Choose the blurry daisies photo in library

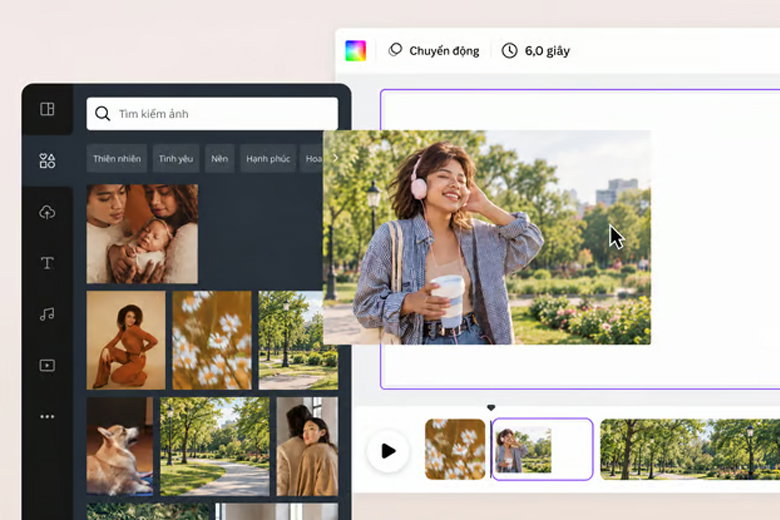point(212,340)
